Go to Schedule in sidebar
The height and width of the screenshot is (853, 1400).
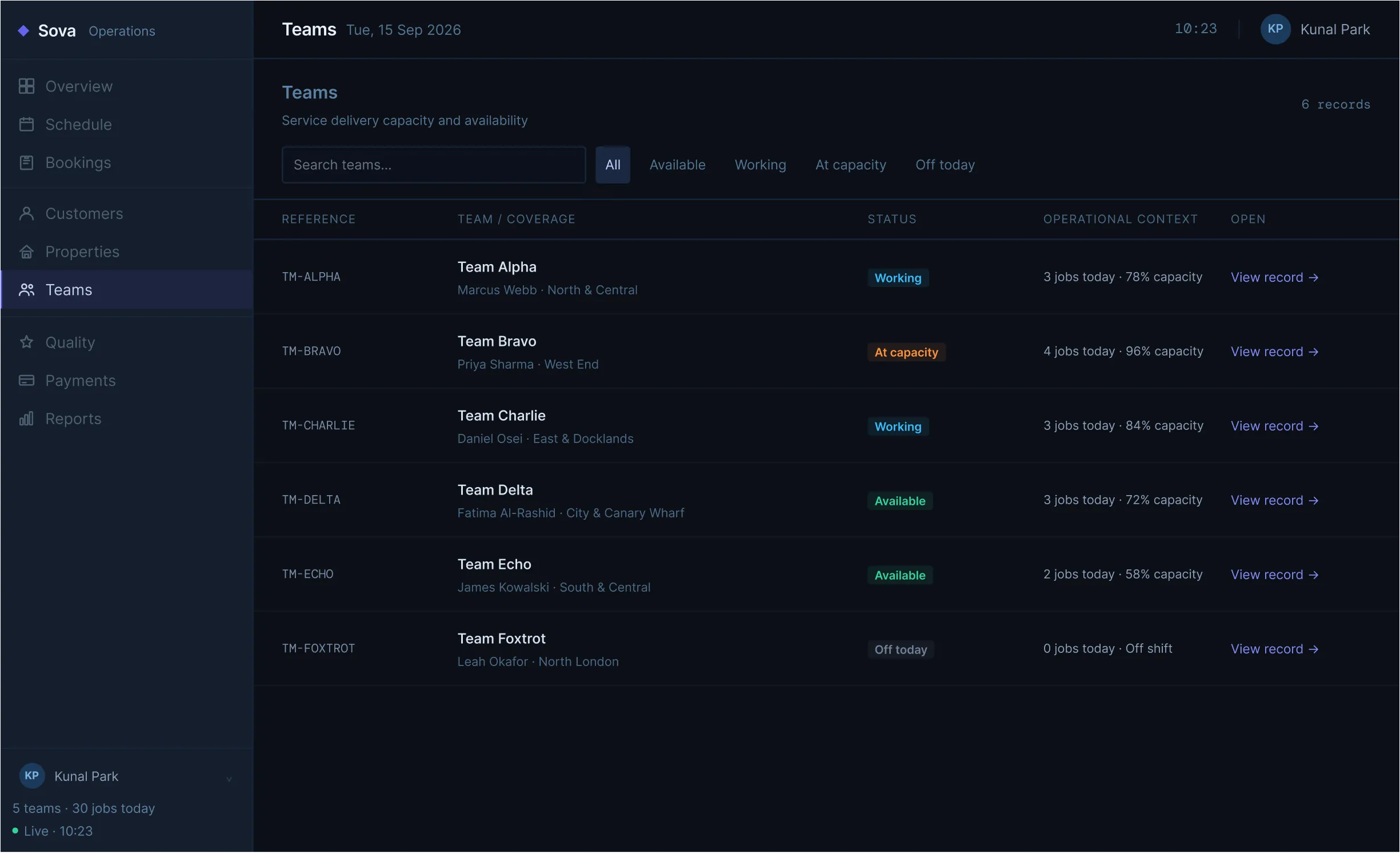point(127,125)
